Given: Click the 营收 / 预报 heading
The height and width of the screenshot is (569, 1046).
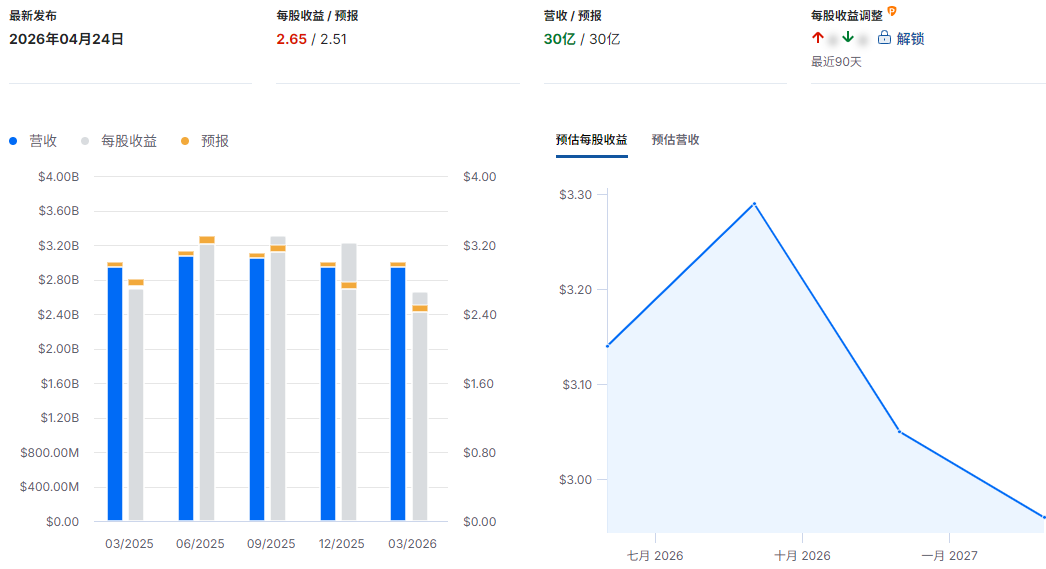Looking at the screenshot, I should click(572, 15).
